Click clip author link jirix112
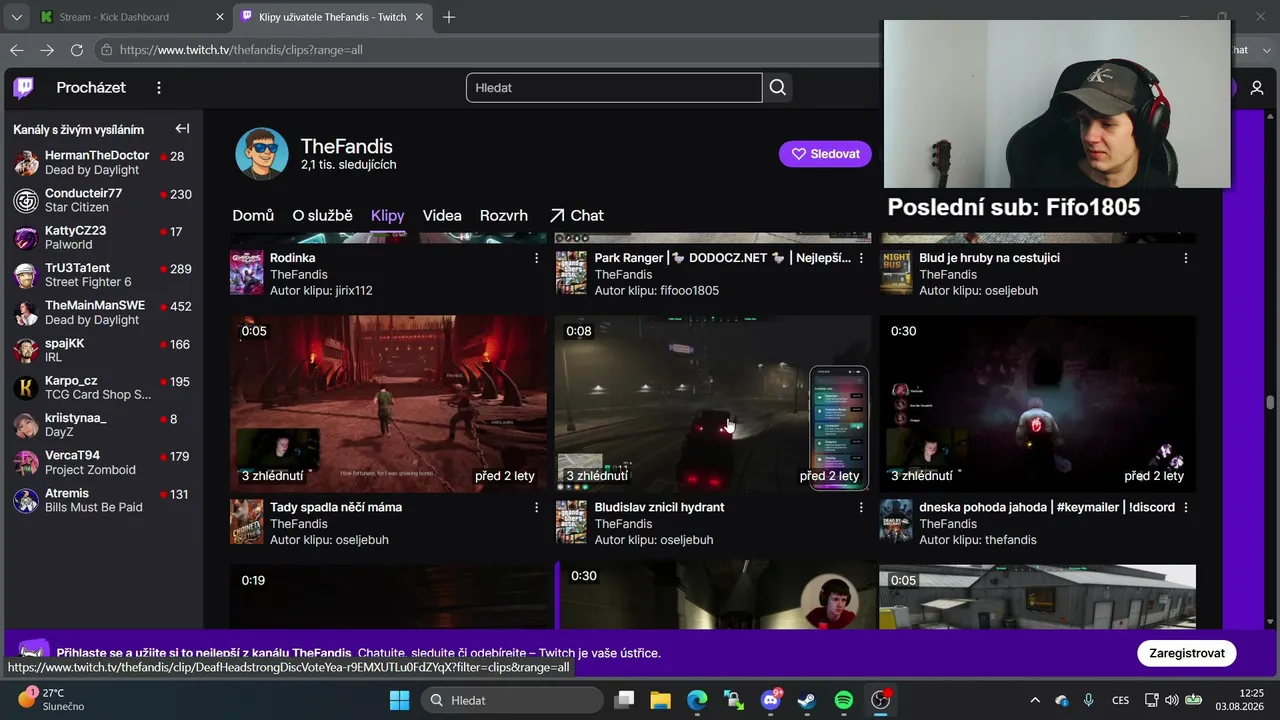Viewport: 1280px width, 720px height. [x=349, y=291]
